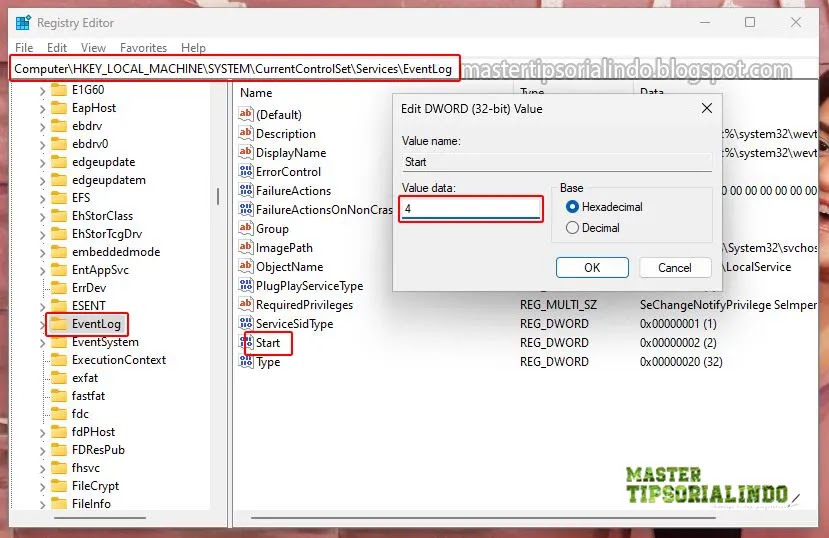Select the Hexadecimal base option
Viewport: 829px width, 538px height.
(604, 207)
